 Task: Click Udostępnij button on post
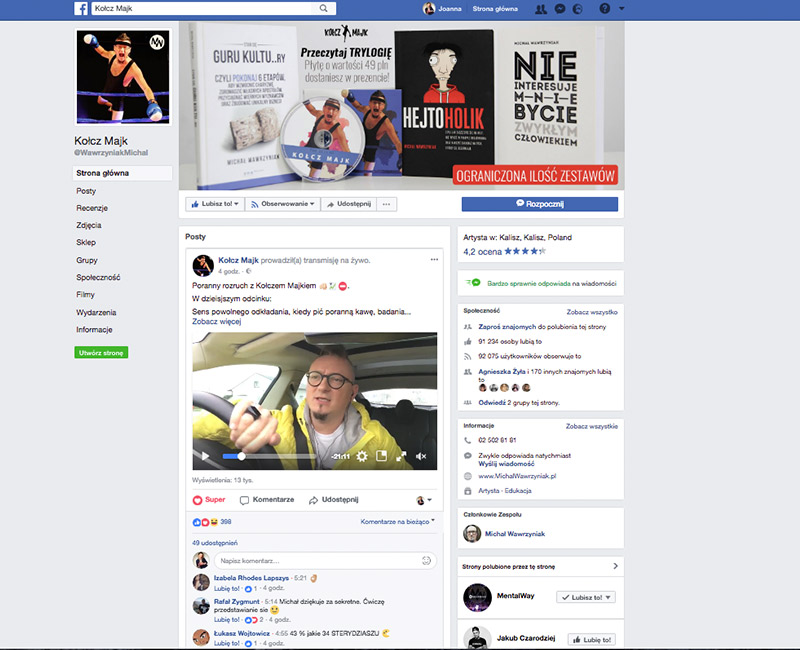[334, 500]
